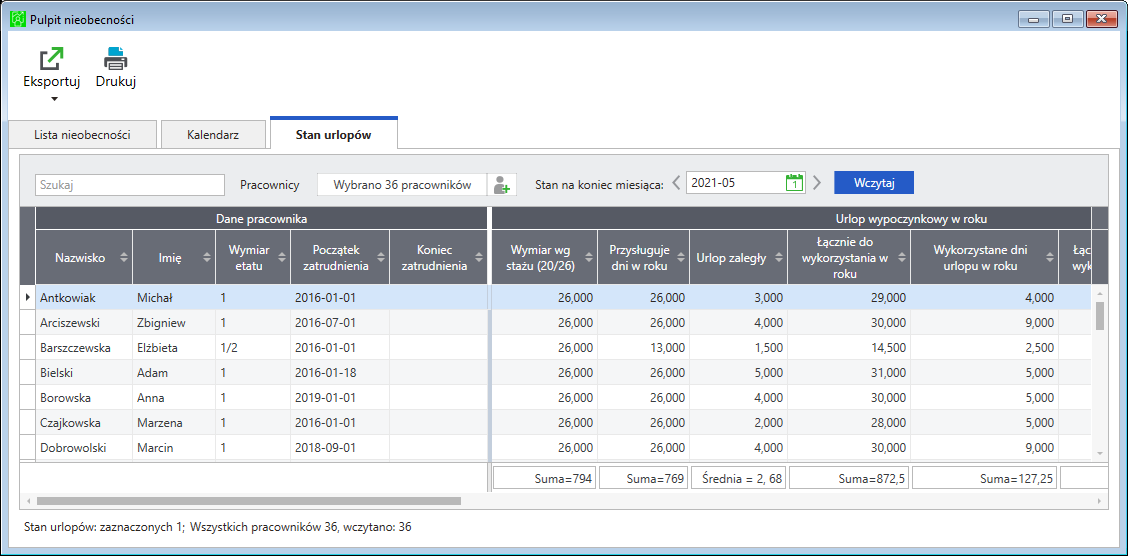Sort by Wykorzystane dni urlopu w roku arrows
The height and width of the screenshot is (556, 1128).
(x=1050, y=258)
